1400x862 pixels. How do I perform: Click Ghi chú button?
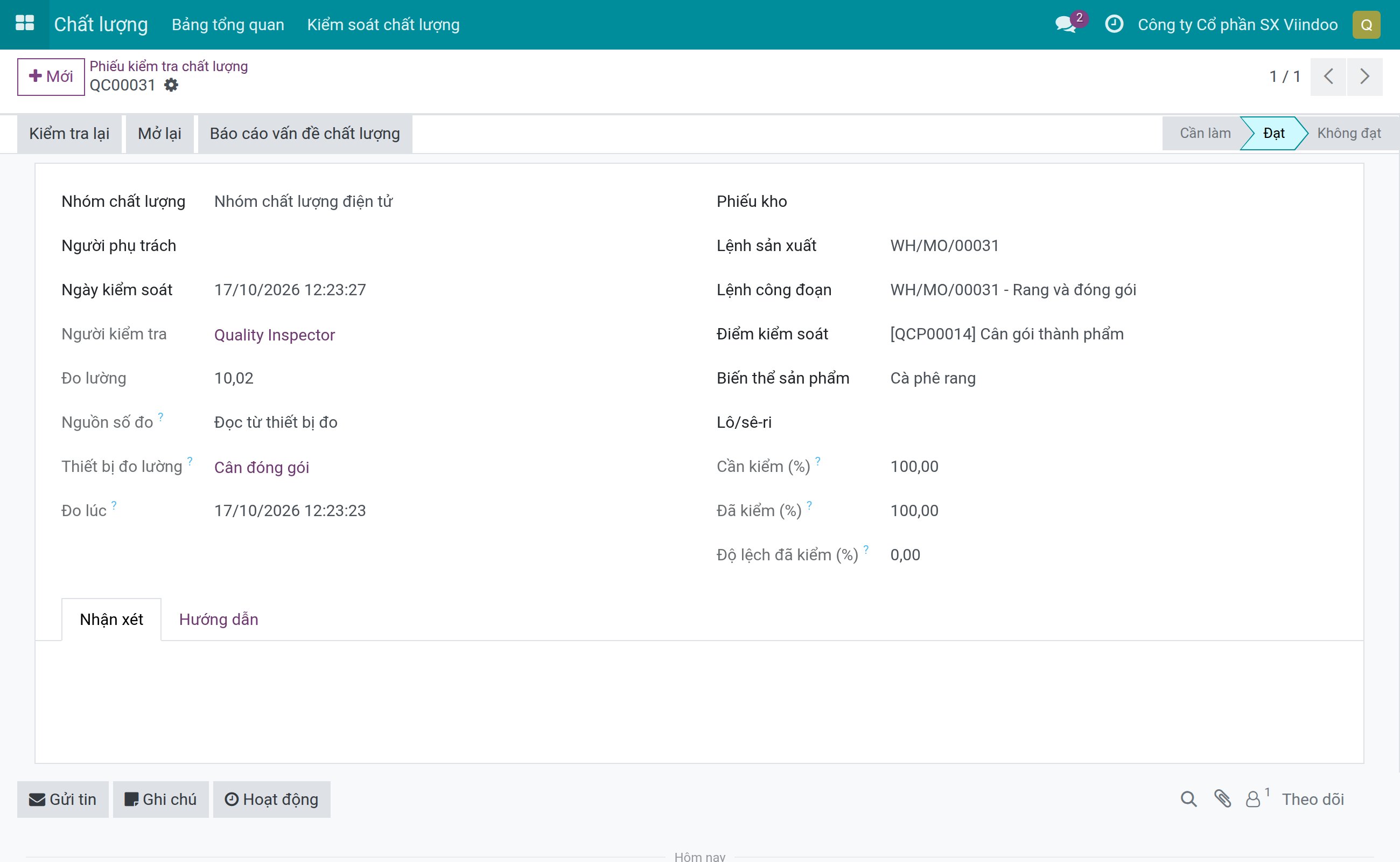tap(160, 800)
